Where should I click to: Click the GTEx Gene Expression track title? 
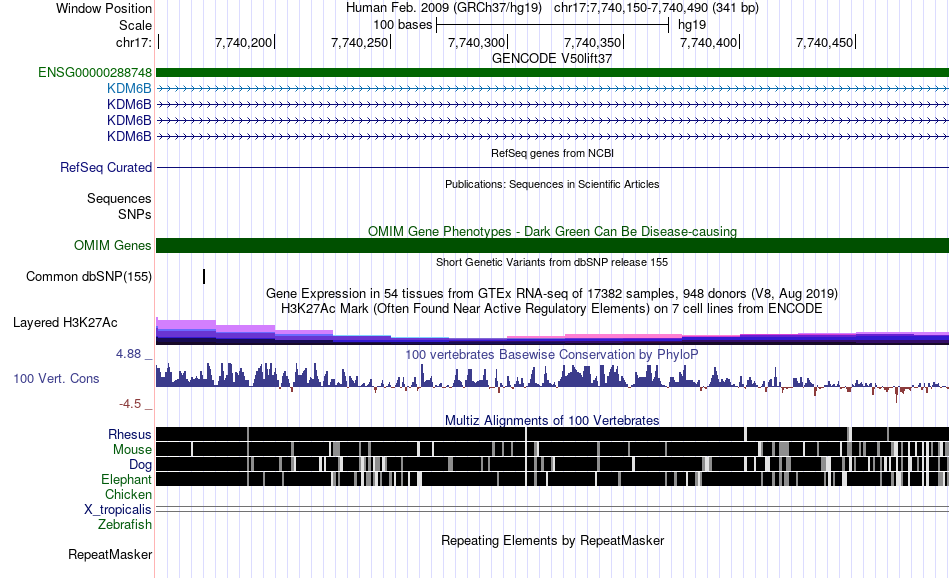click(x=552, y=293)
